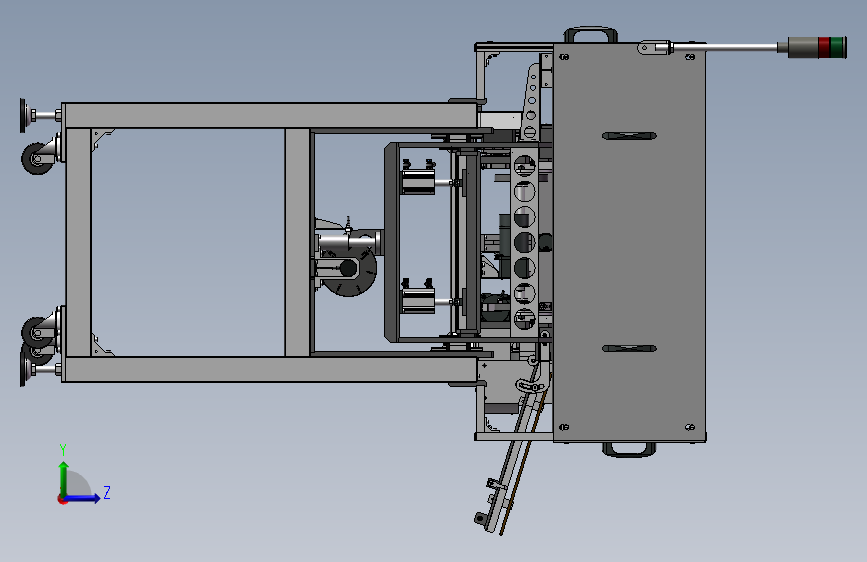Select the lower pneumatic cylinder body

pyautogui.click(x=417, y=302)
